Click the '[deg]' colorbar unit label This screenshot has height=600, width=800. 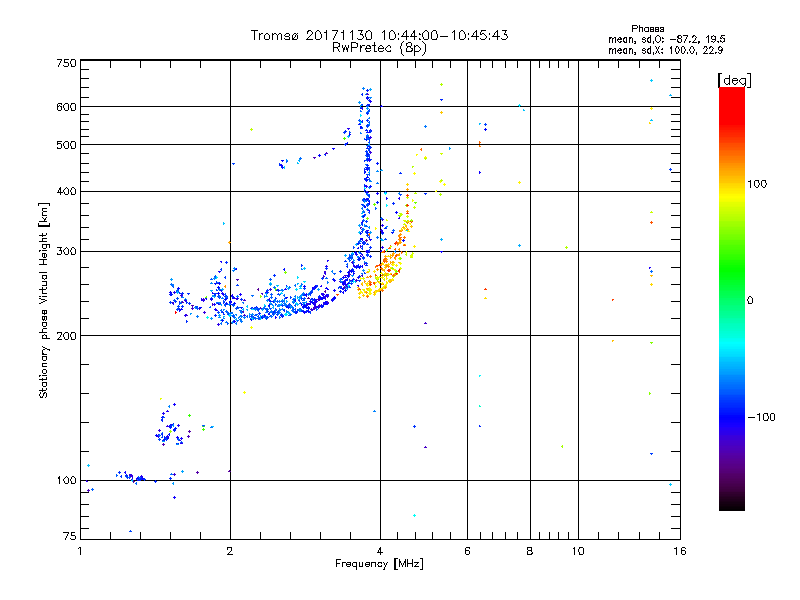click(x=734, y=80)
